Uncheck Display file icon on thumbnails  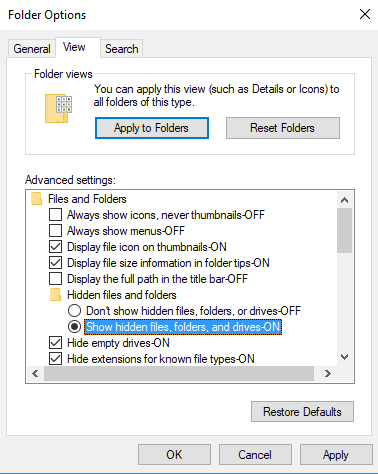coord(55,247)
